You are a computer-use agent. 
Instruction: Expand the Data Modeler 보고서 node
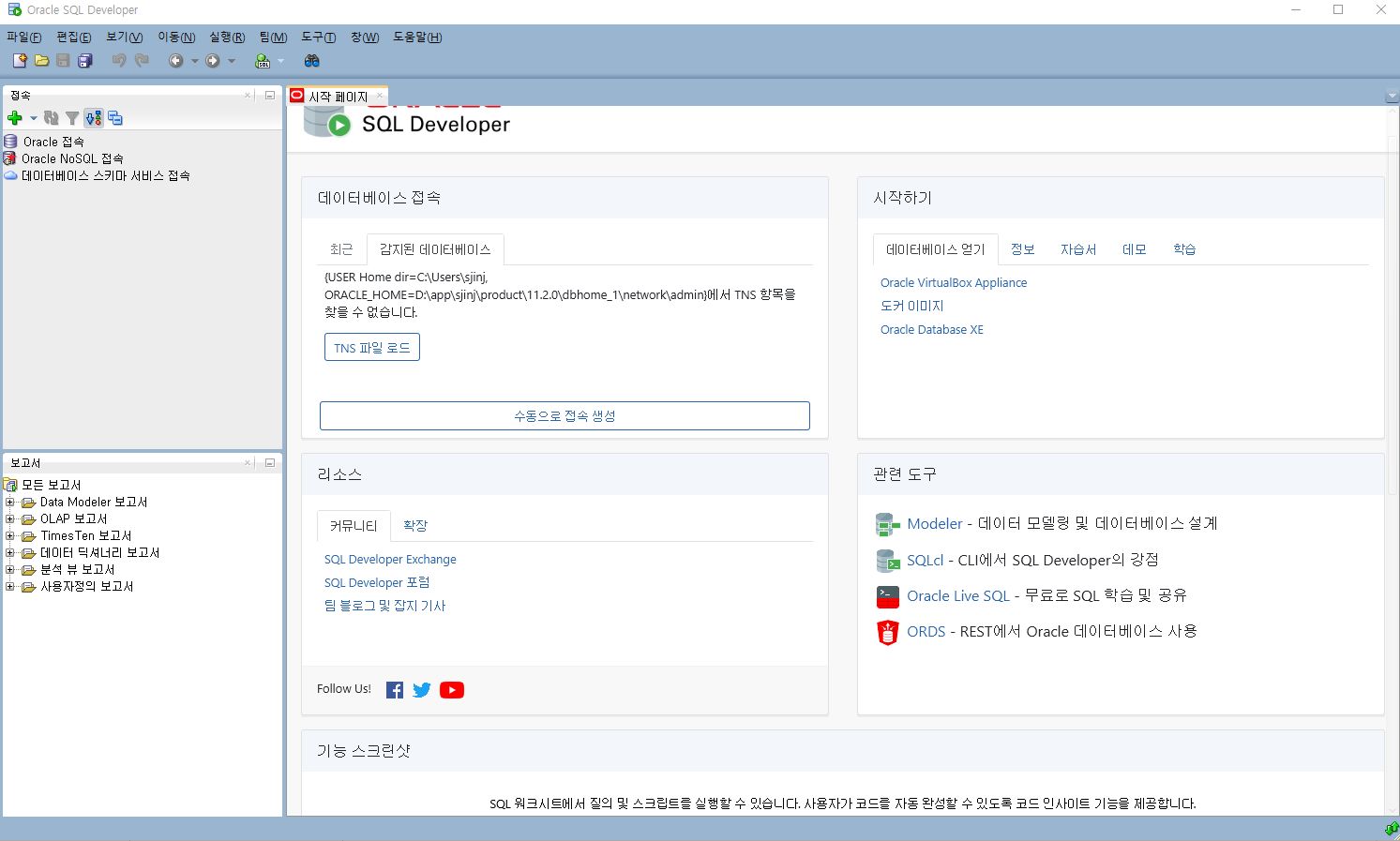[x=10, y=503]
